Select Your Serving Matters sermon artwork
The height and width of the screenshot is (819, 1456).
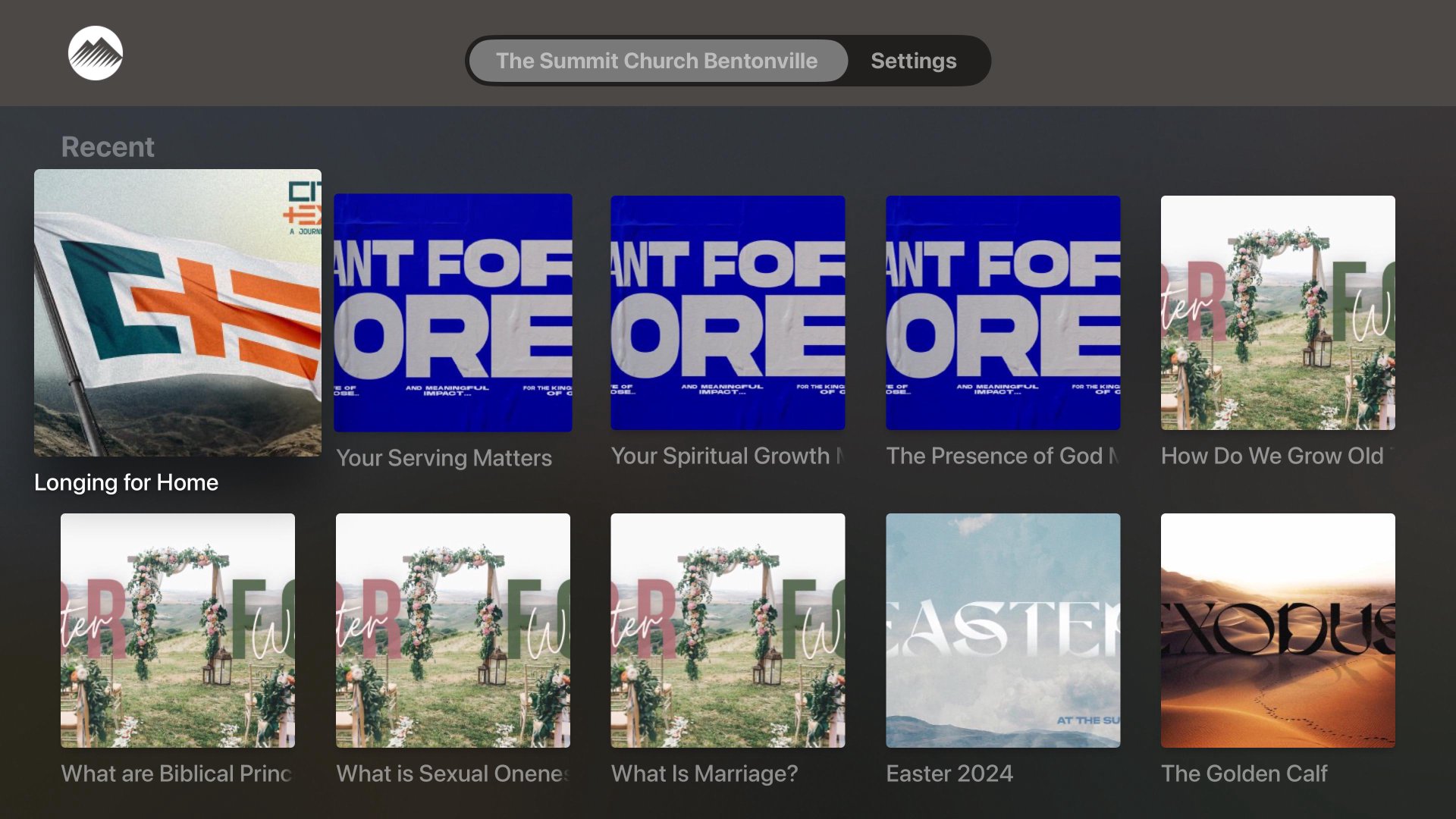tap(453, 312)
